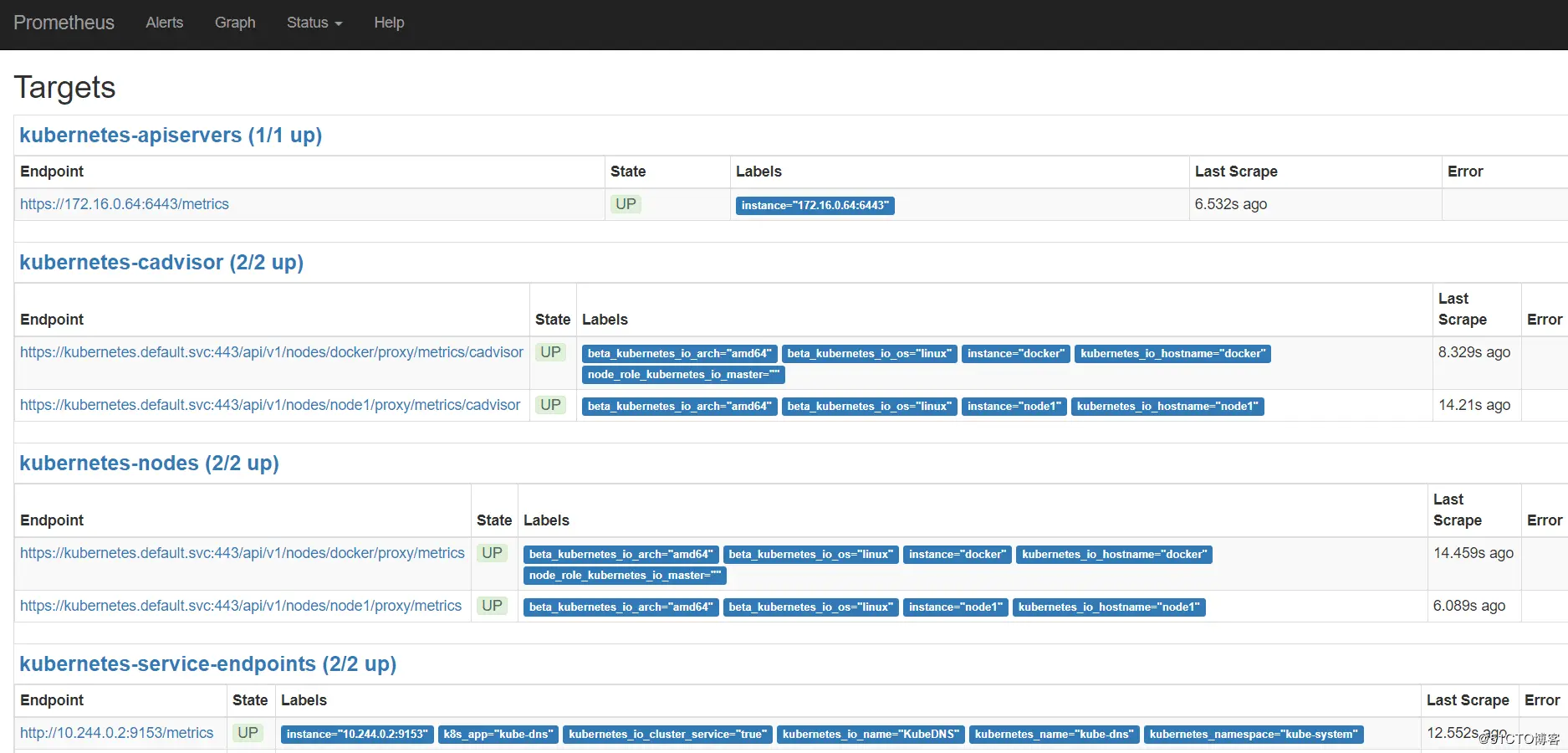Click instance="node1" label in cadvisor section
This screenshot has height=753, width=1568.
tap(1014, 407)
